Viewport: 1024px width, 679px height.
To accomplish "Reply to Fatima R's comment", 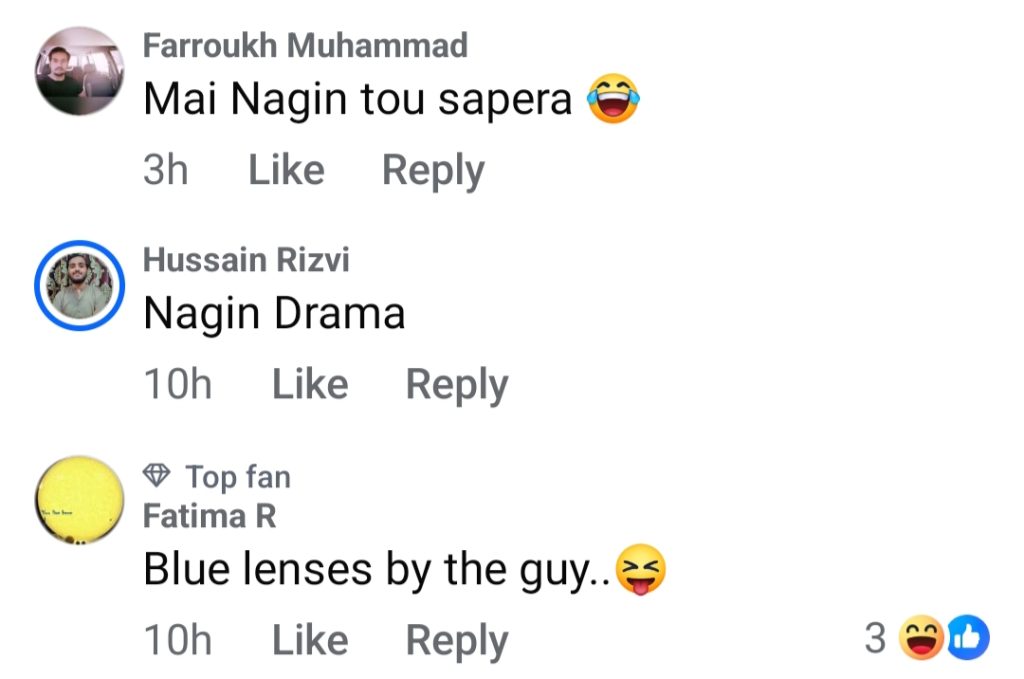I will [457, 640].
